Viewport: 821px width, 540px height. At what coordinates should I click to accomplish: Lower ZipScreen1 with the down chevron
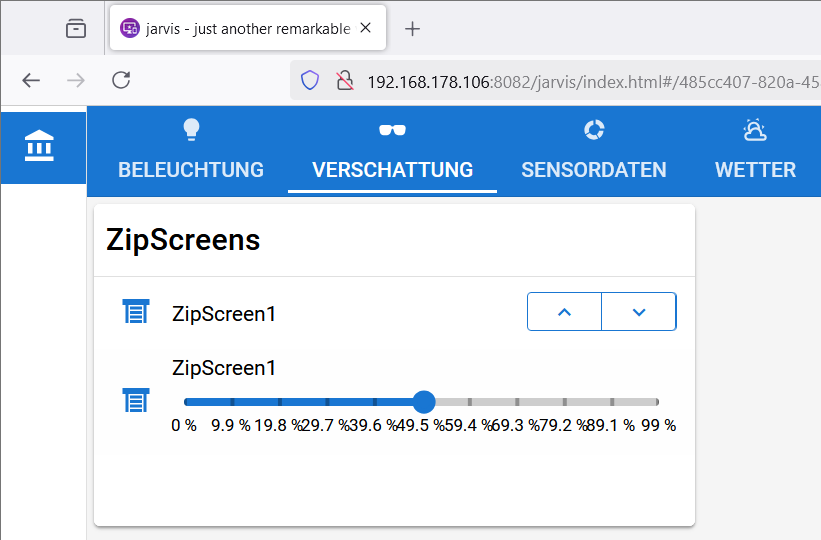coord(639,312)
